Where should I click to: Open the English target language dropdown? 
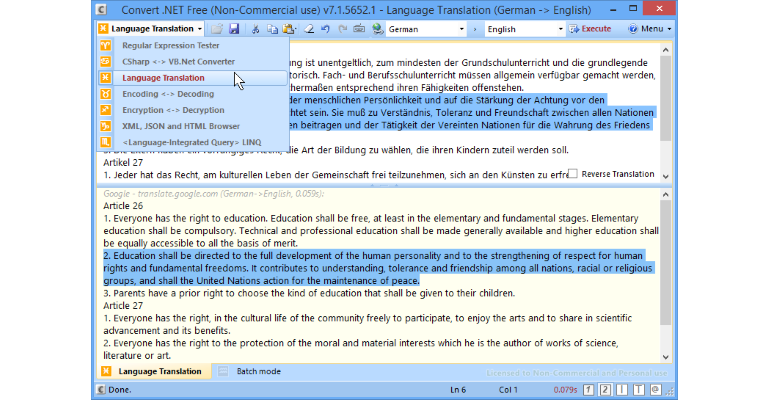point(524,29)
